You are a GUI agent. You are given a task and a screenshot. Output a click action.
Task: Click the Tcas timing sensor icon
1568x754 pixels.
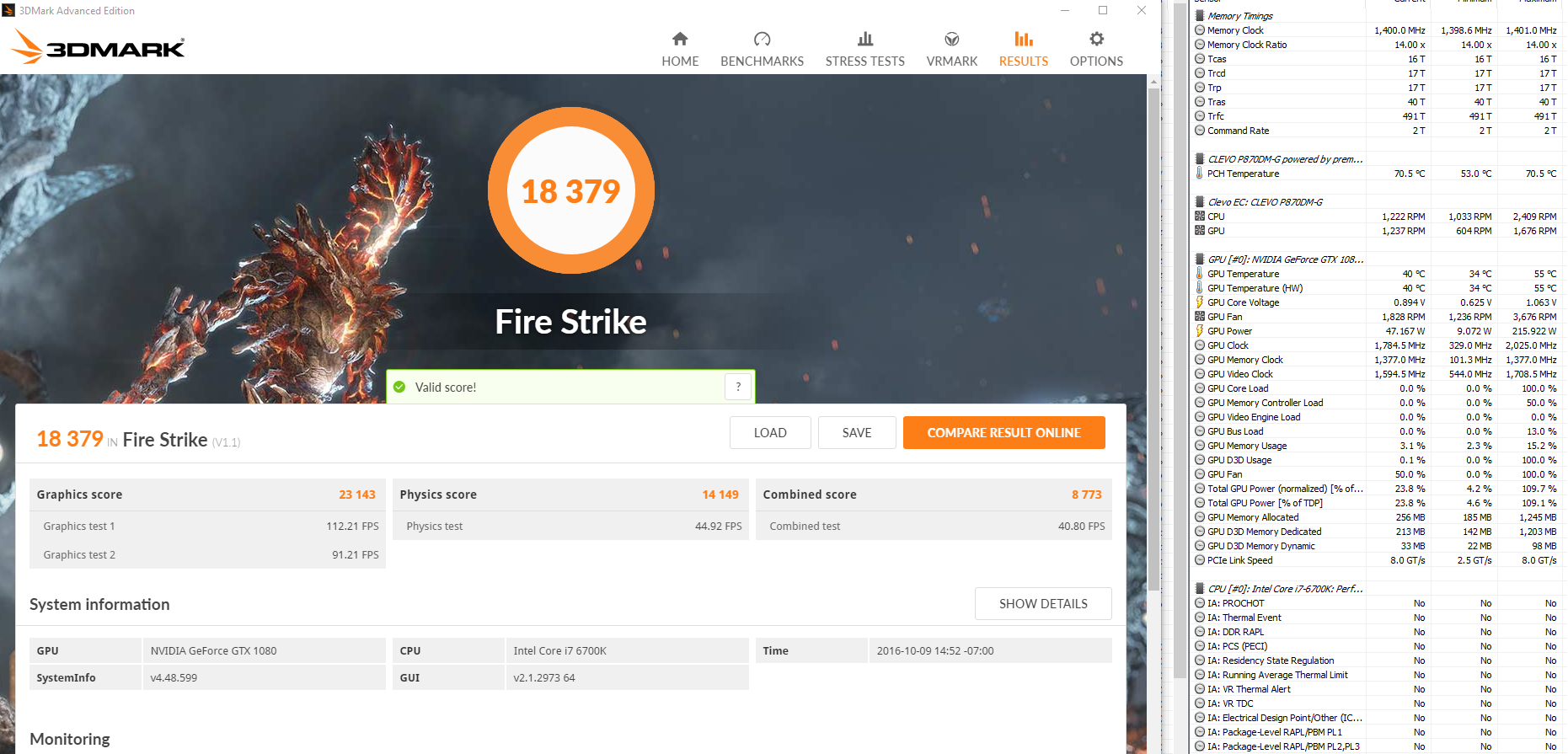[x=1200, y=59]
